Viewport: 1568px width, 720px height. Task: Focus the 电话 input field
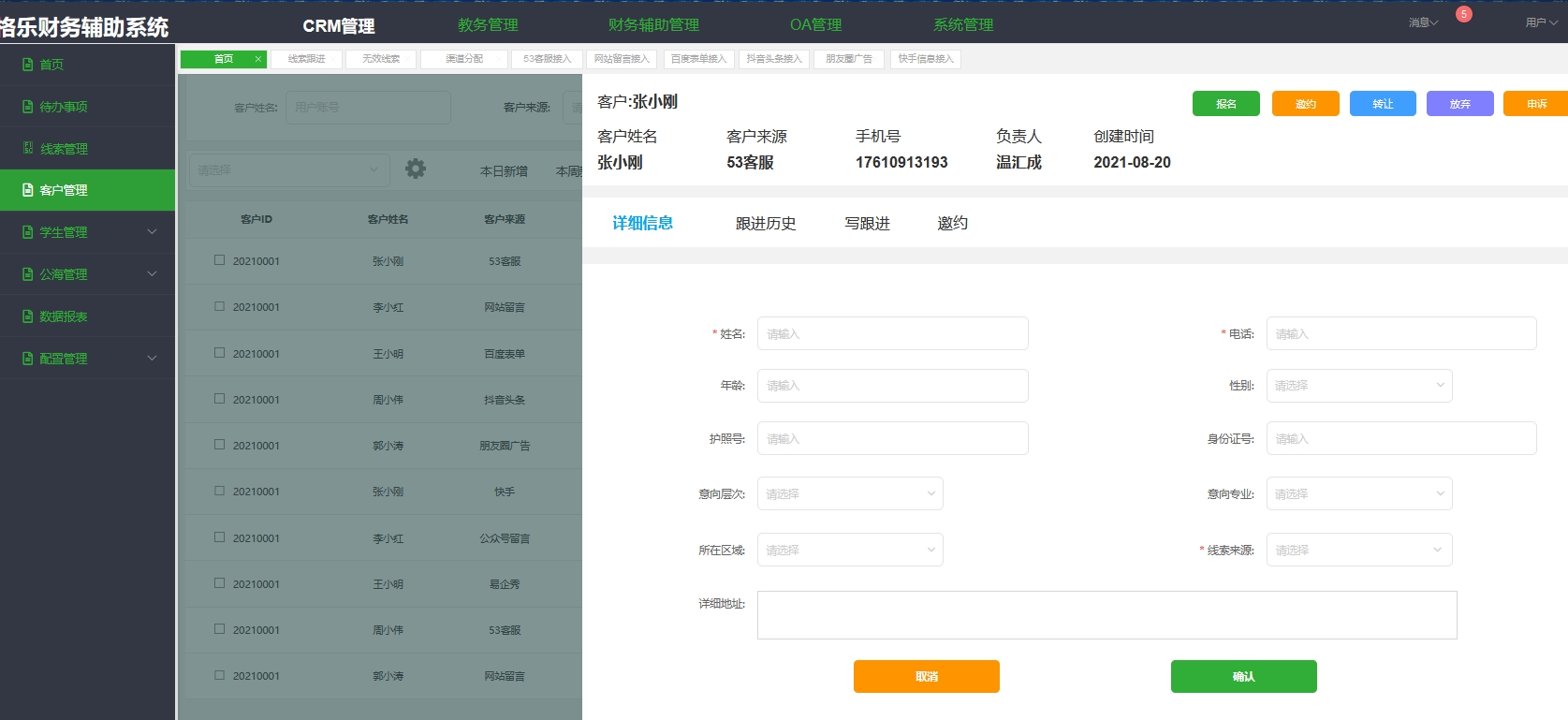click(x=1401, y=333)
